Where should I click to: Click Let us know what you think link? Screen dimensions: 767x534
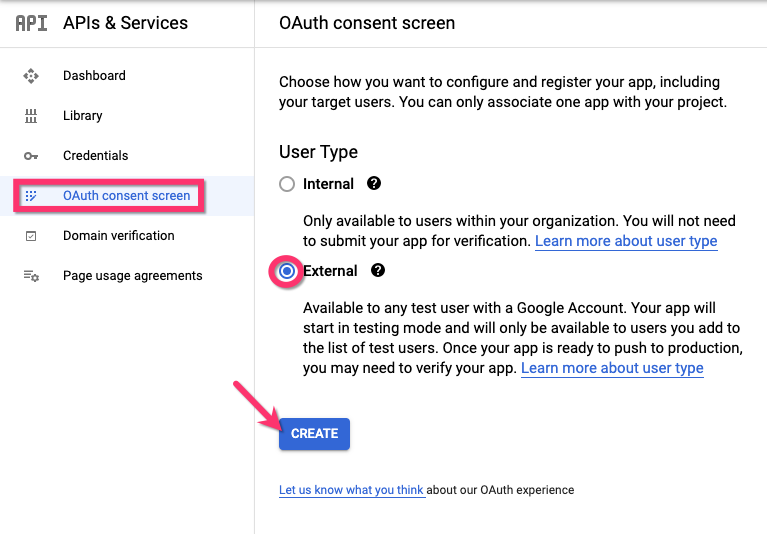pos(352,490)
